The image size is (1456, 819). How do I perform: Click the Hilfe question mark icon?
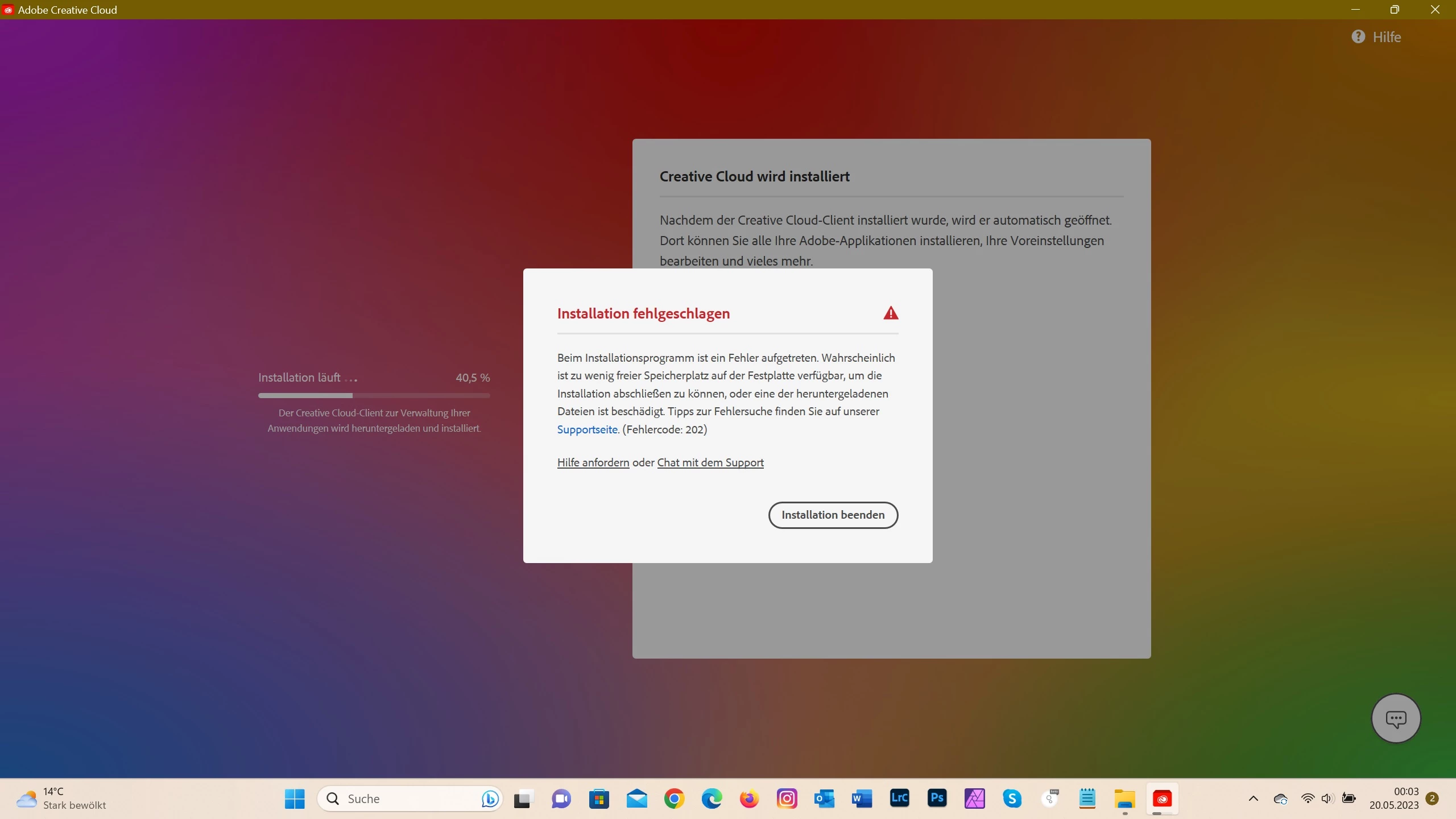[x=1358, y=37]
